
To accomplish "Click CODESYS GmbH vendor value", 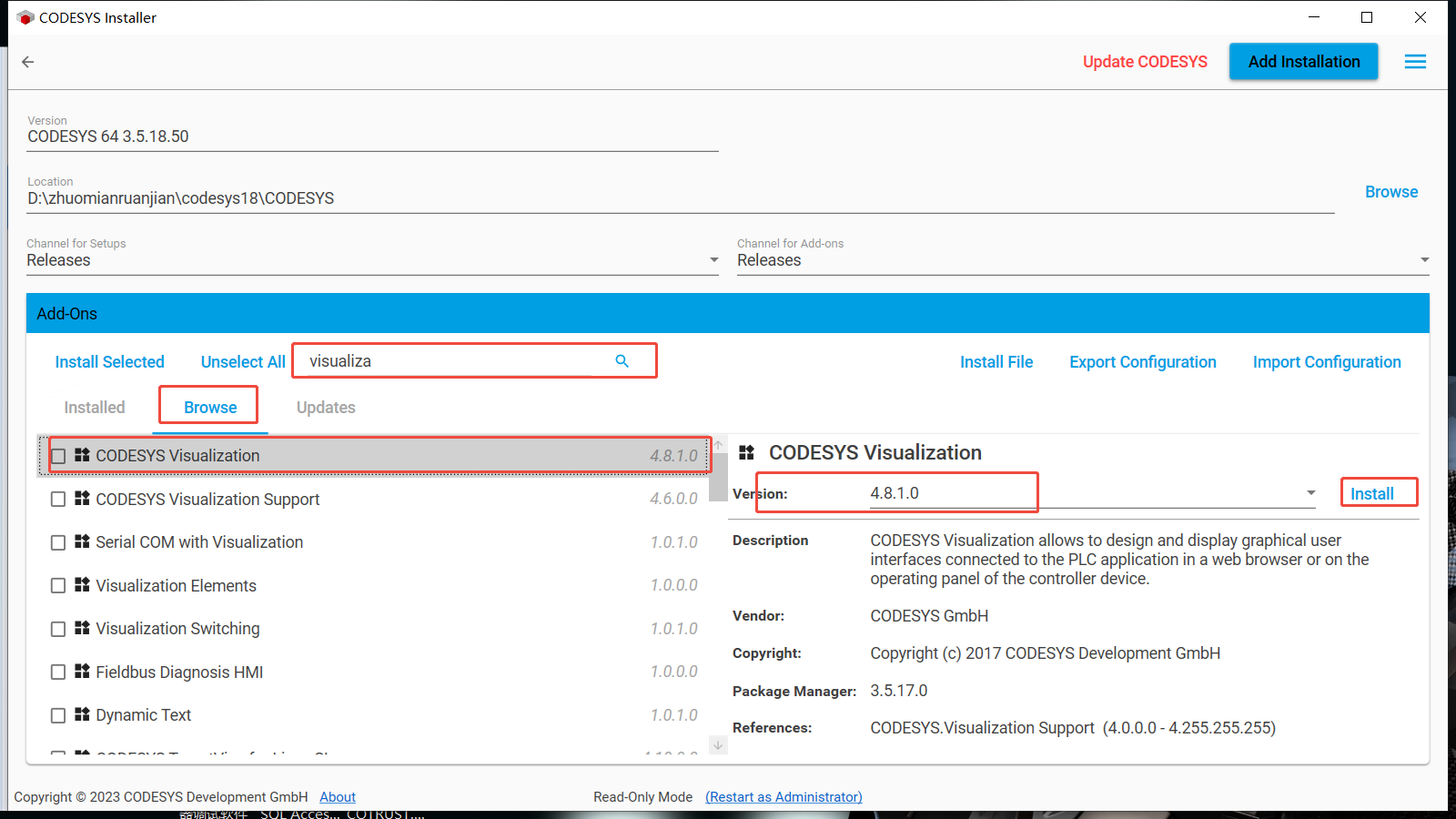I will click(929, 616).
